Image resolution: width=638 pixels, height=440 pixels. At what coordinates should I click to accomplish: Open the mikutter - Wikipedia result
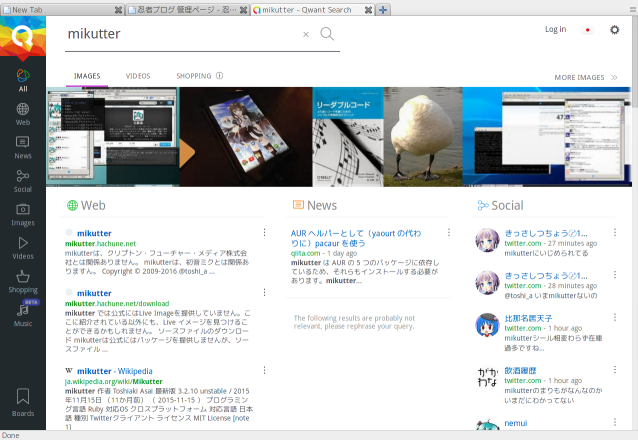115,371
